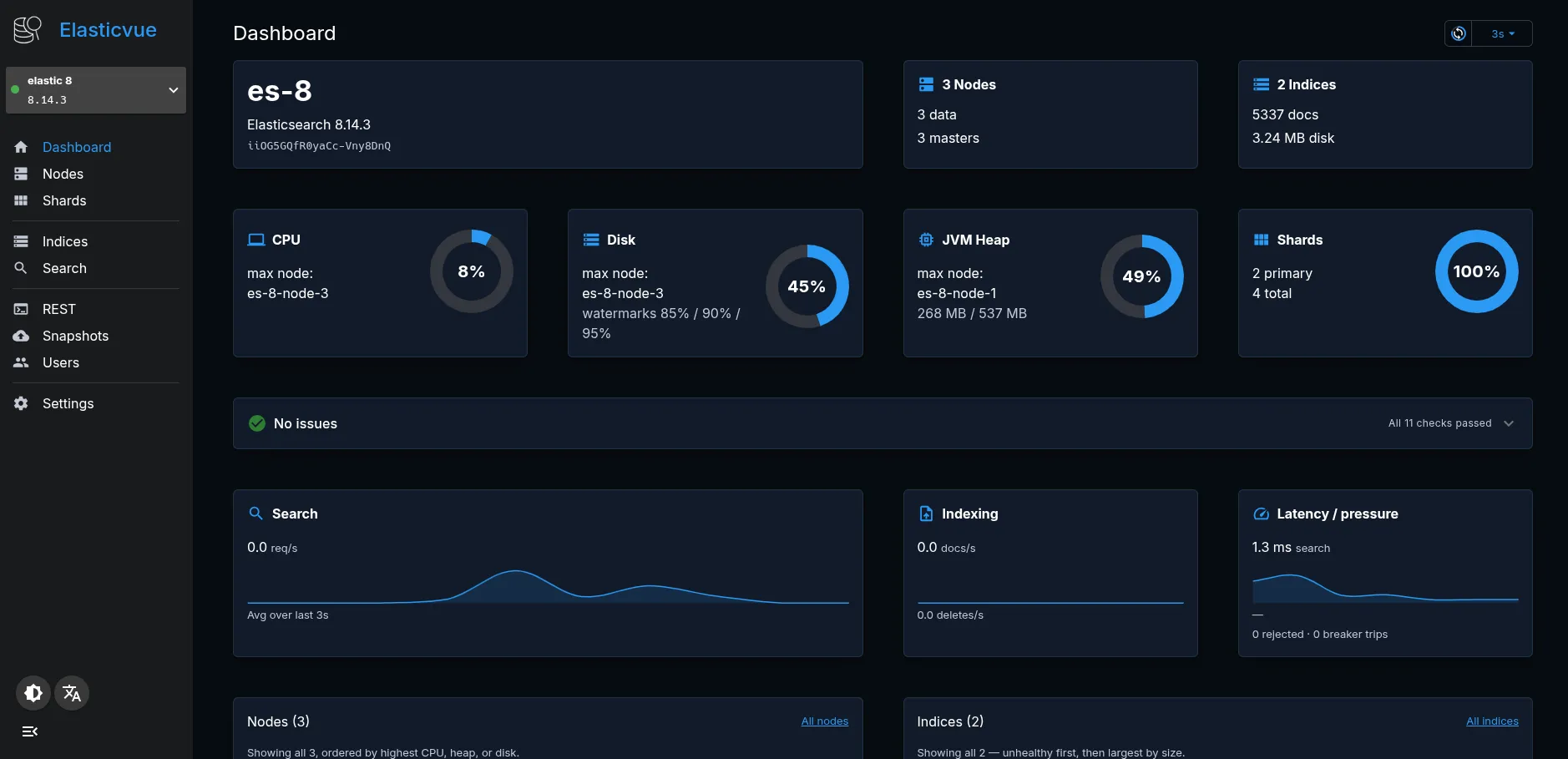
Task: Click the search requests sparkline chart
Action: [548, 586]
